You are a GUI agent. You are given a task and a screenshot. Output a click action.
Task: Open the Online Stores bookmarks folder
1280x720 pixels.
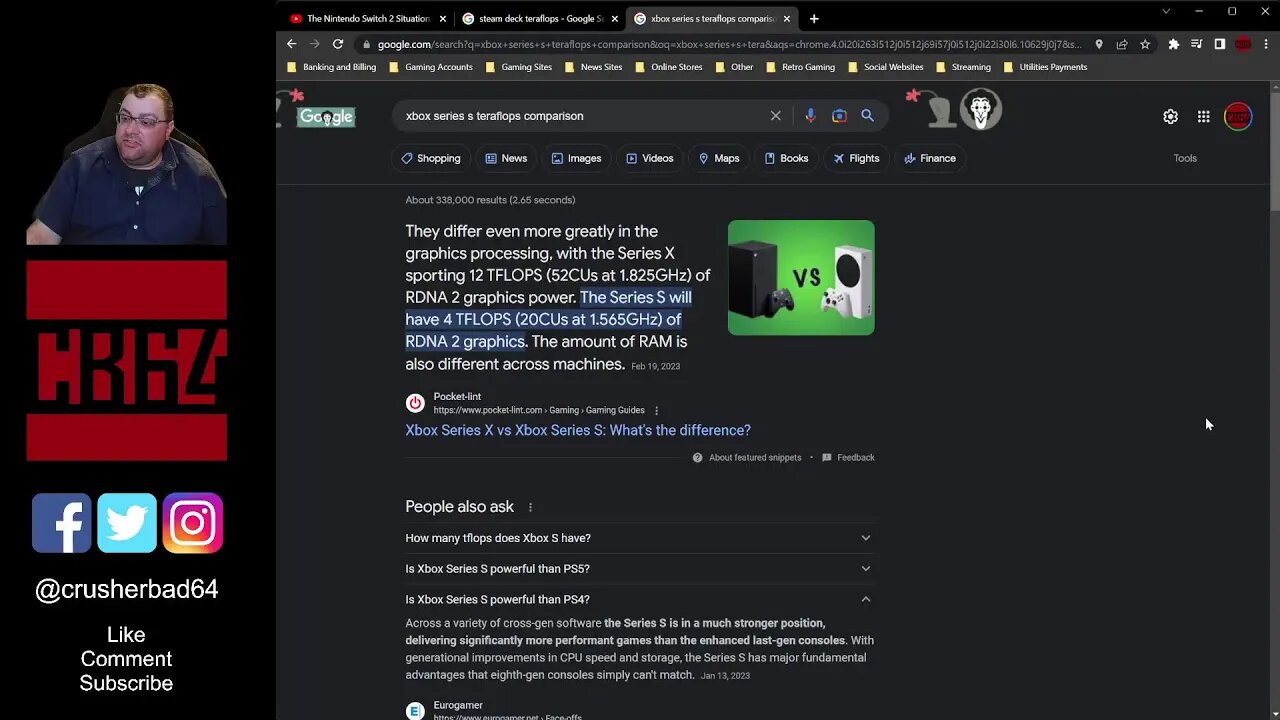tap(669, 67)
